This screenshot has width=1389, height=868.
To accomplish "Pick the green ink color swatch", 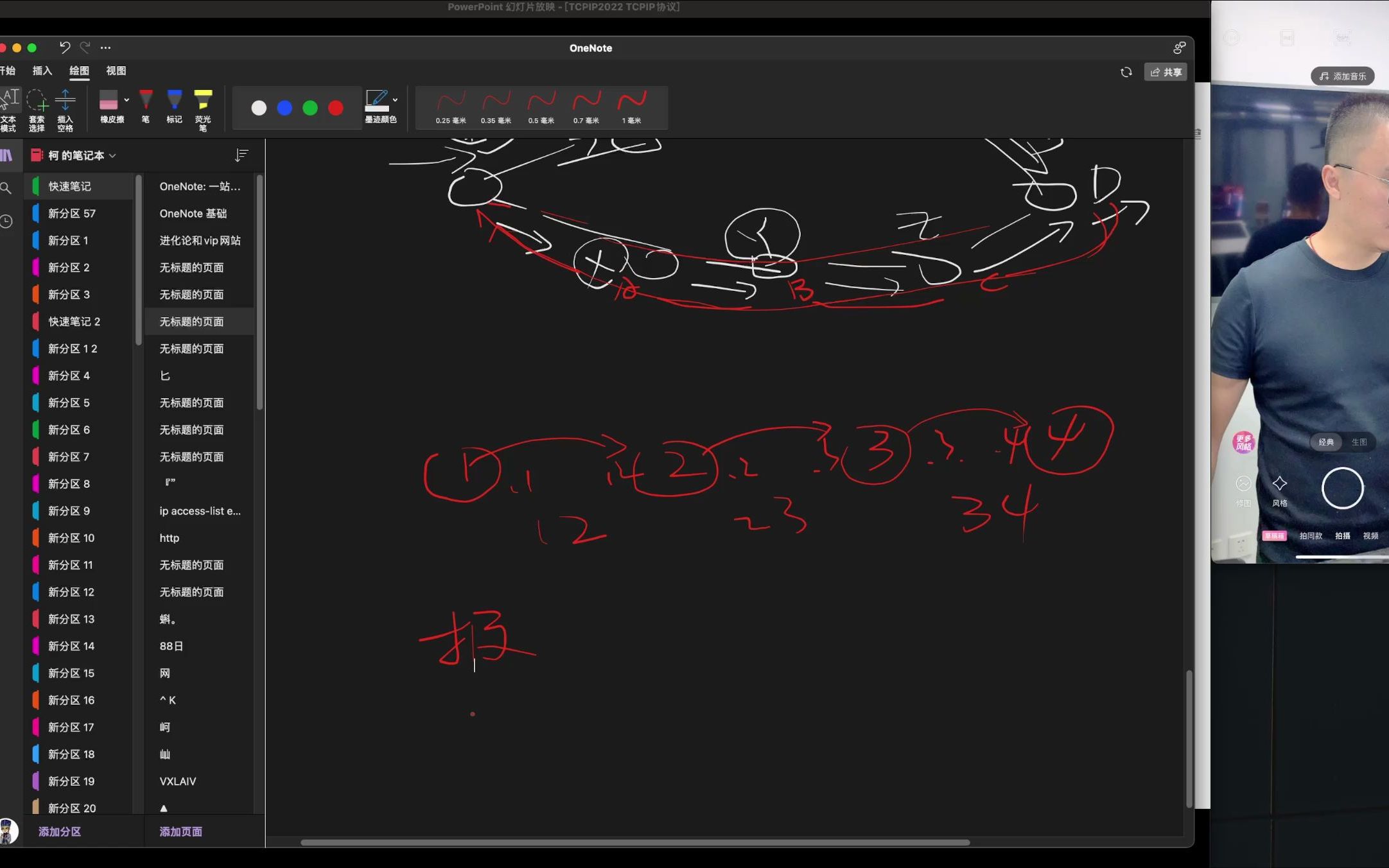I will (x=310, y=108).
